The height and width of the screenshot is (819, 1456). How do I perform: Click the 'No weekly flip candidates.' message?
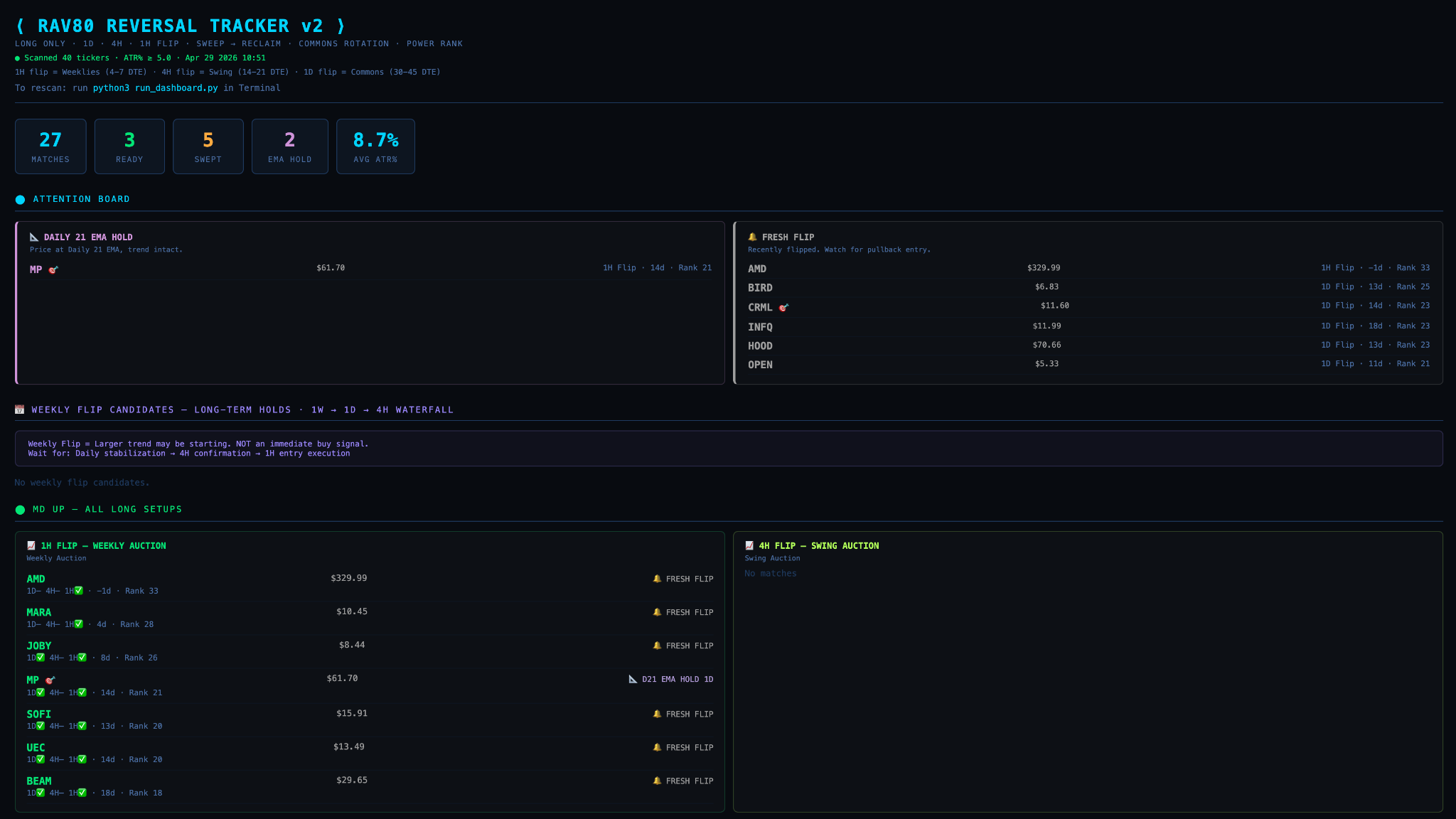pos(82,483)
